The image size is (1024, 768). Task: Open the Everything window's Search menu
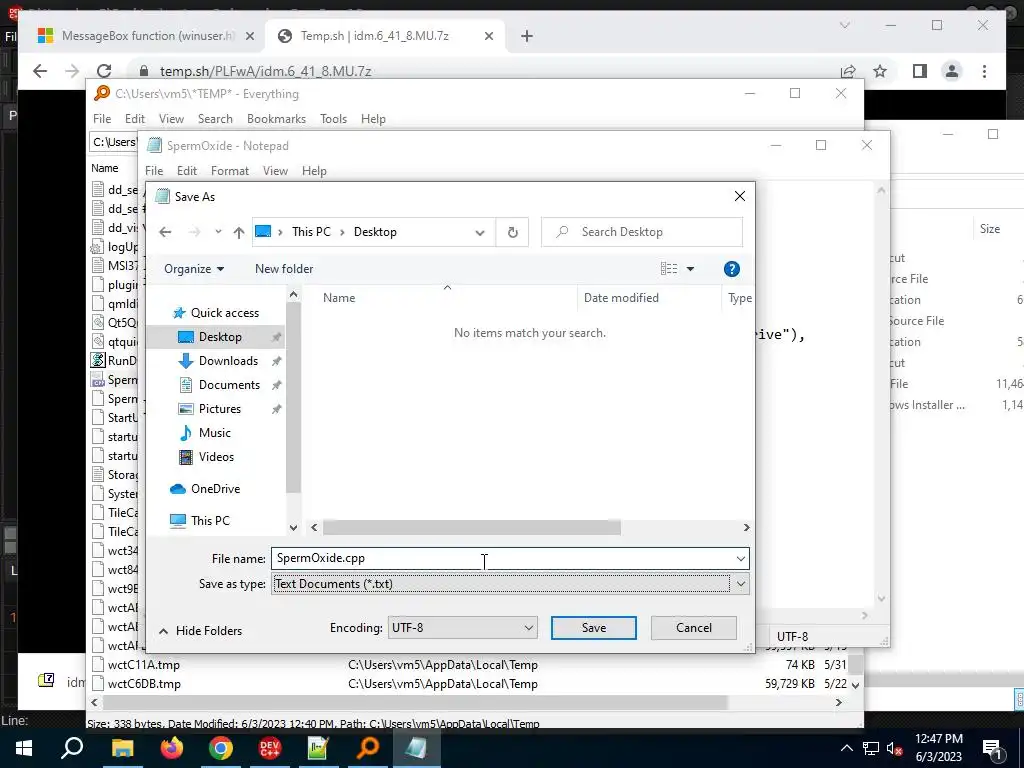coord(216,119)
